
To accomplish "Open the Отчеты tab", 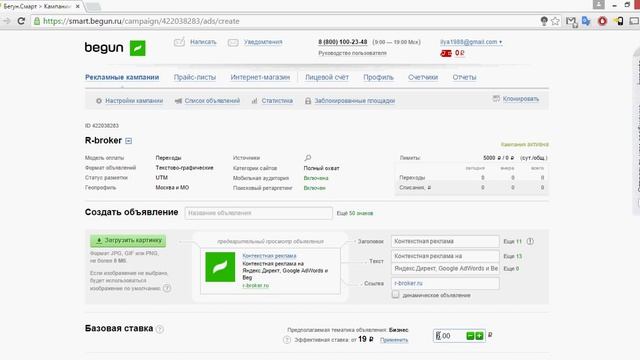I will click(x=464, y=77).
